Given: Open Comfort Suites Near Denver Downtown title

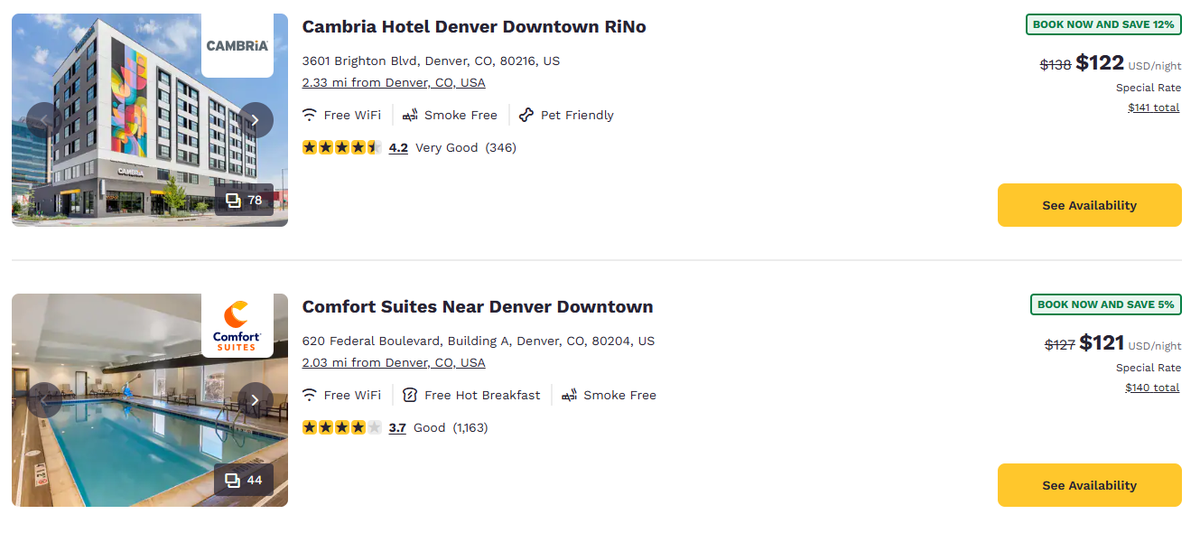Looking at the screenshot, I should [x=477, y=307].
